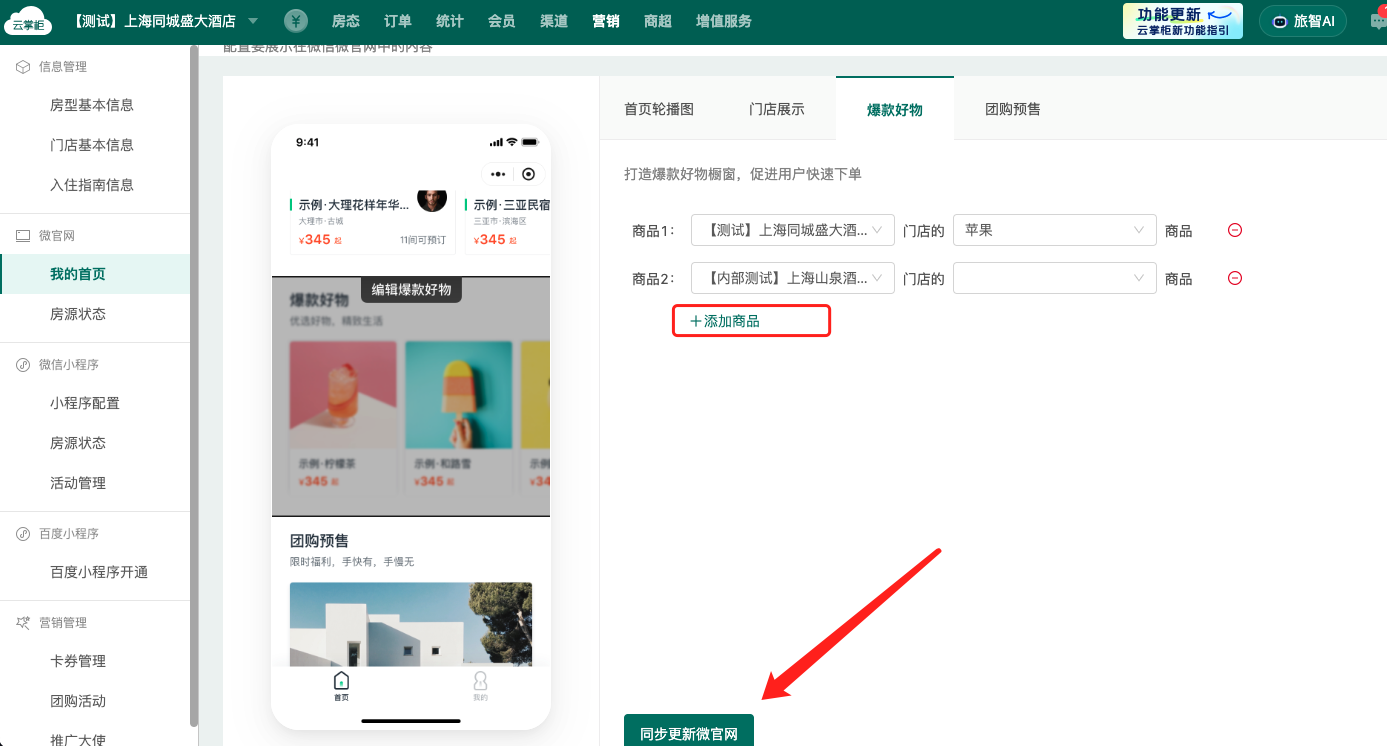Click 示例·三亚民宿 card in preview
The width and height of the screenshot is (1387, 746).
tap(507, 222)
